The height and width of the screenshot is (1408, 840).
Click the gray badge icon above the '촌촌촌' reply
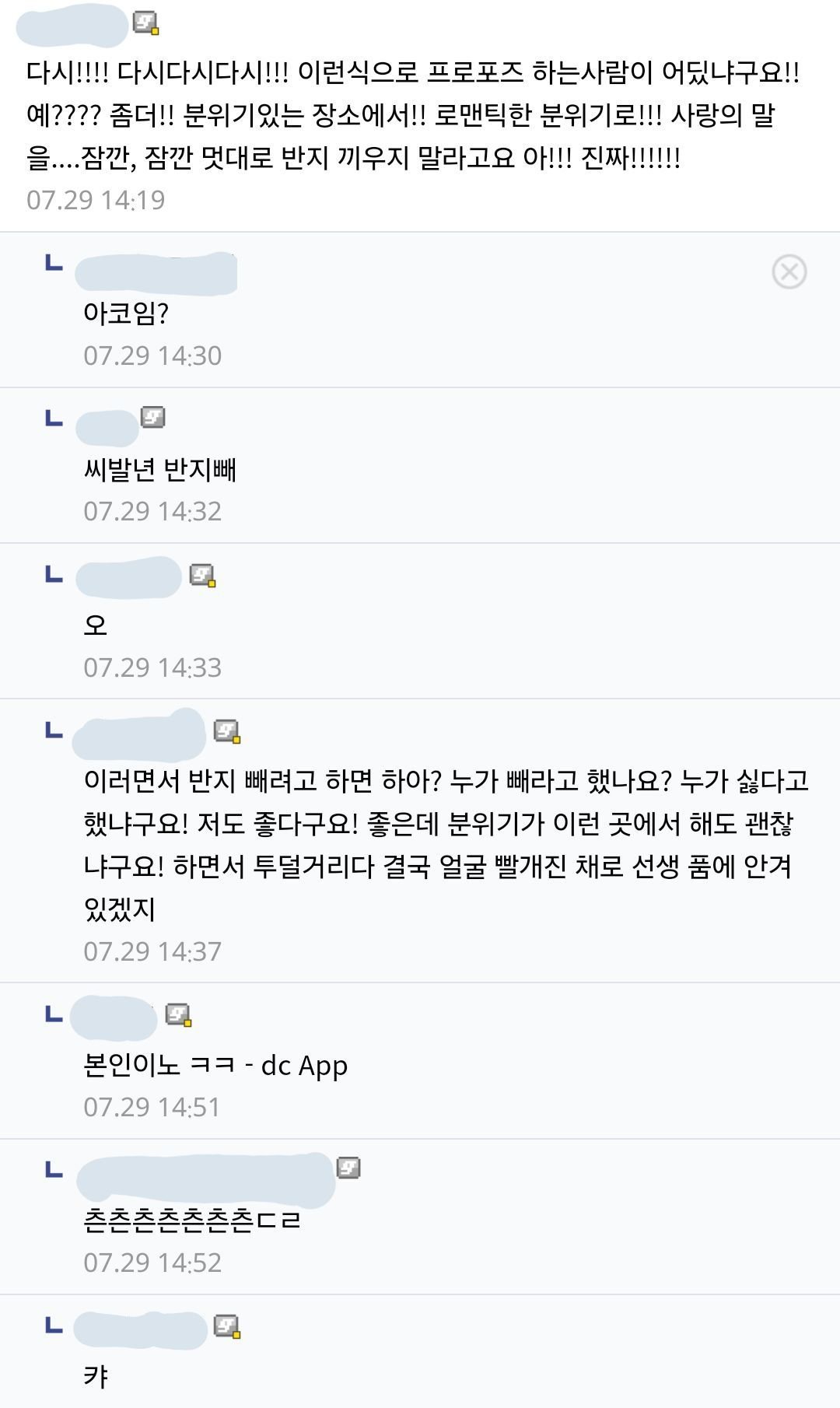(348, 1168)
